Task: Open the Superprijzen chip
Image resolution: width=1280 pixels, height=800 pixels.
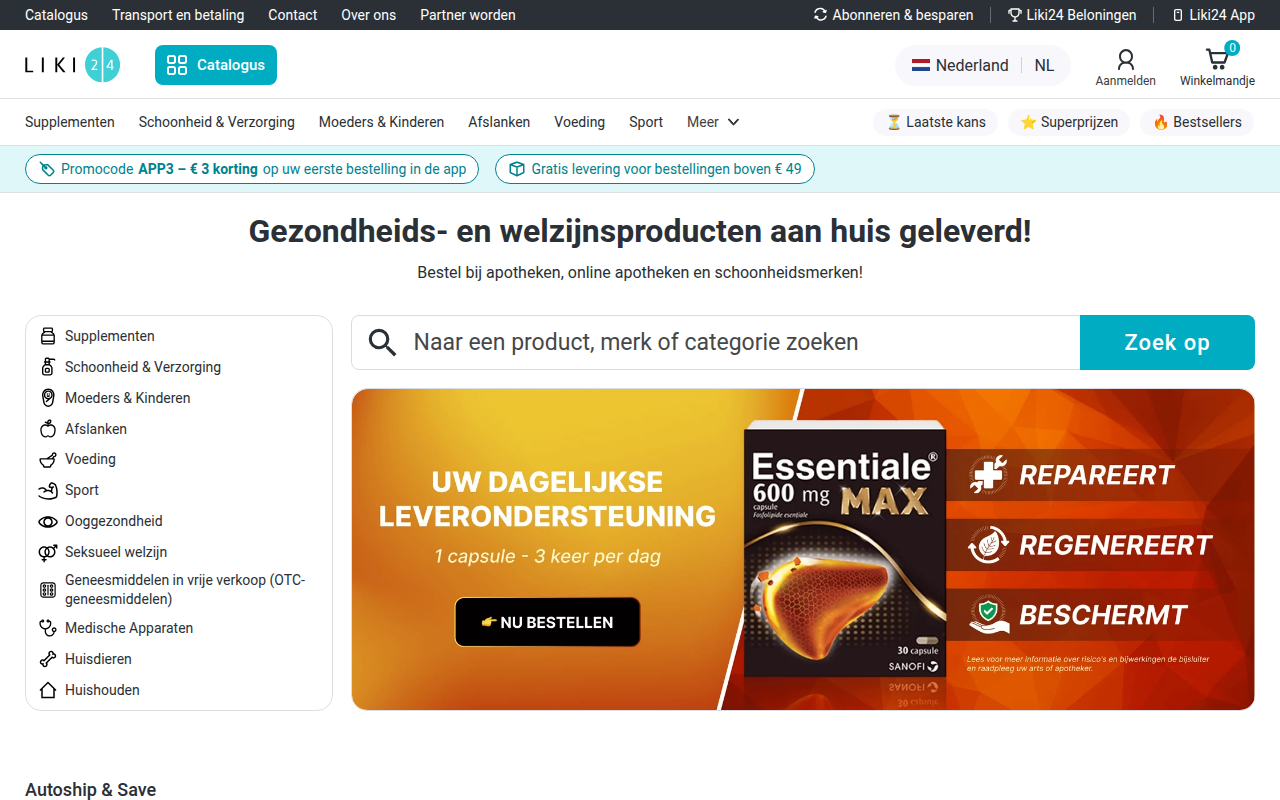Action: (x=1069, y=122)
